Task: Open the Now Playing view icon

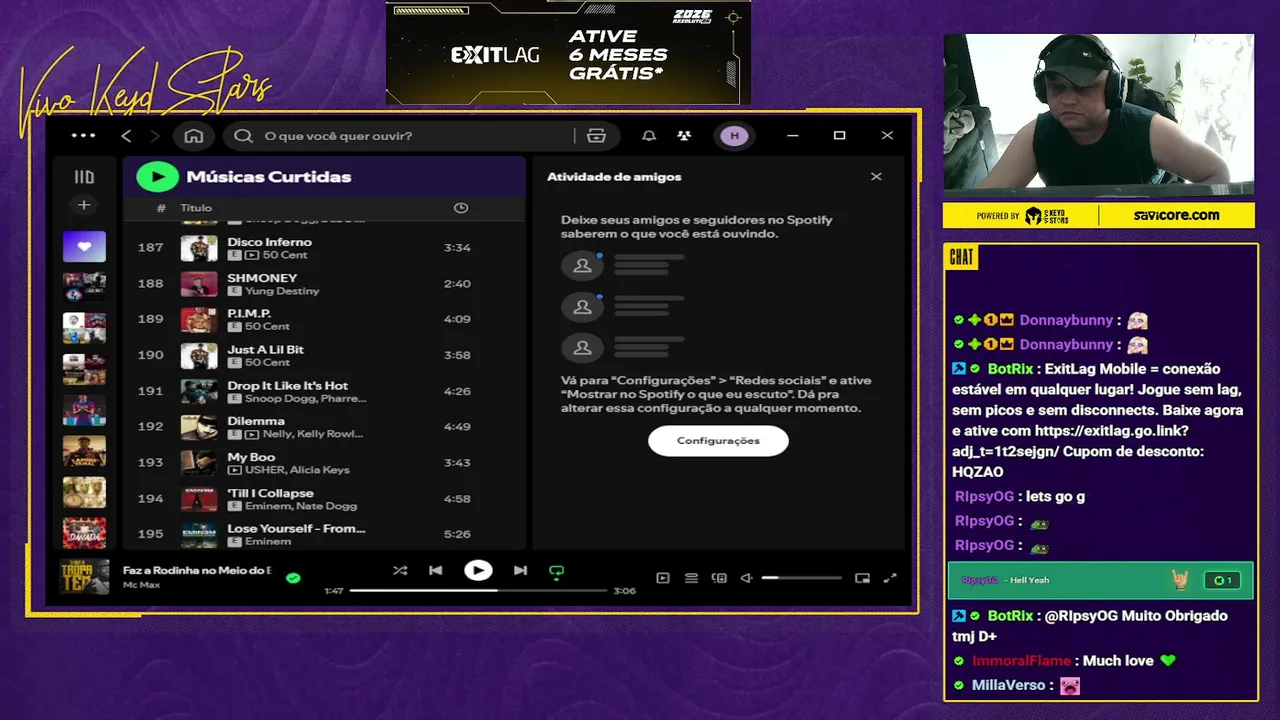Action: pyautogui.click(x=662, y=578)
